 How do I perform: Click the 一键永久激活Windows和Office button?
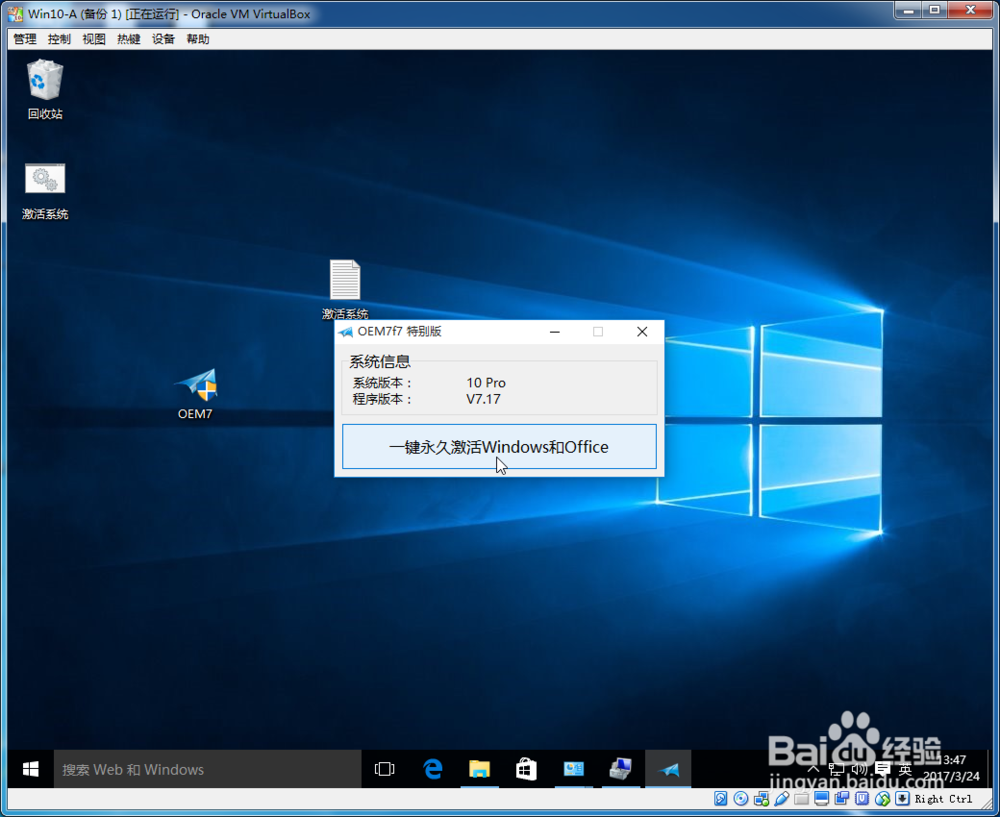498,446
